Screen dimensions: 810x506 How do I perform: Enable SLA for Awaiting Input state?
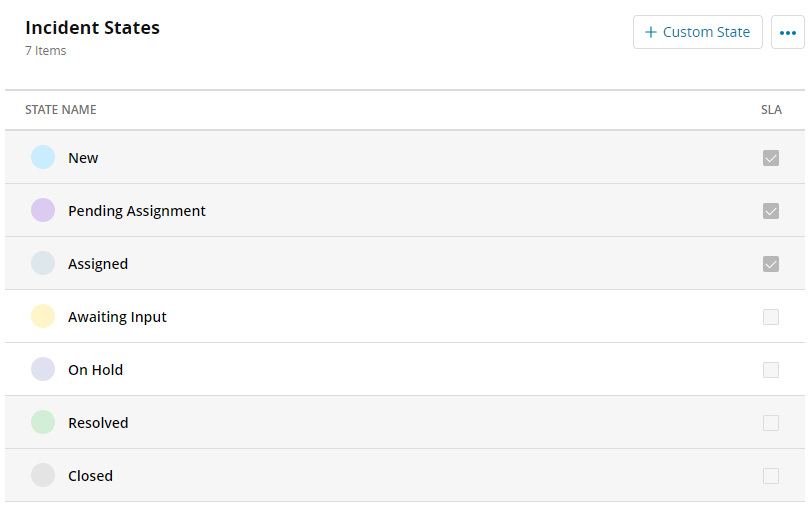770,317
